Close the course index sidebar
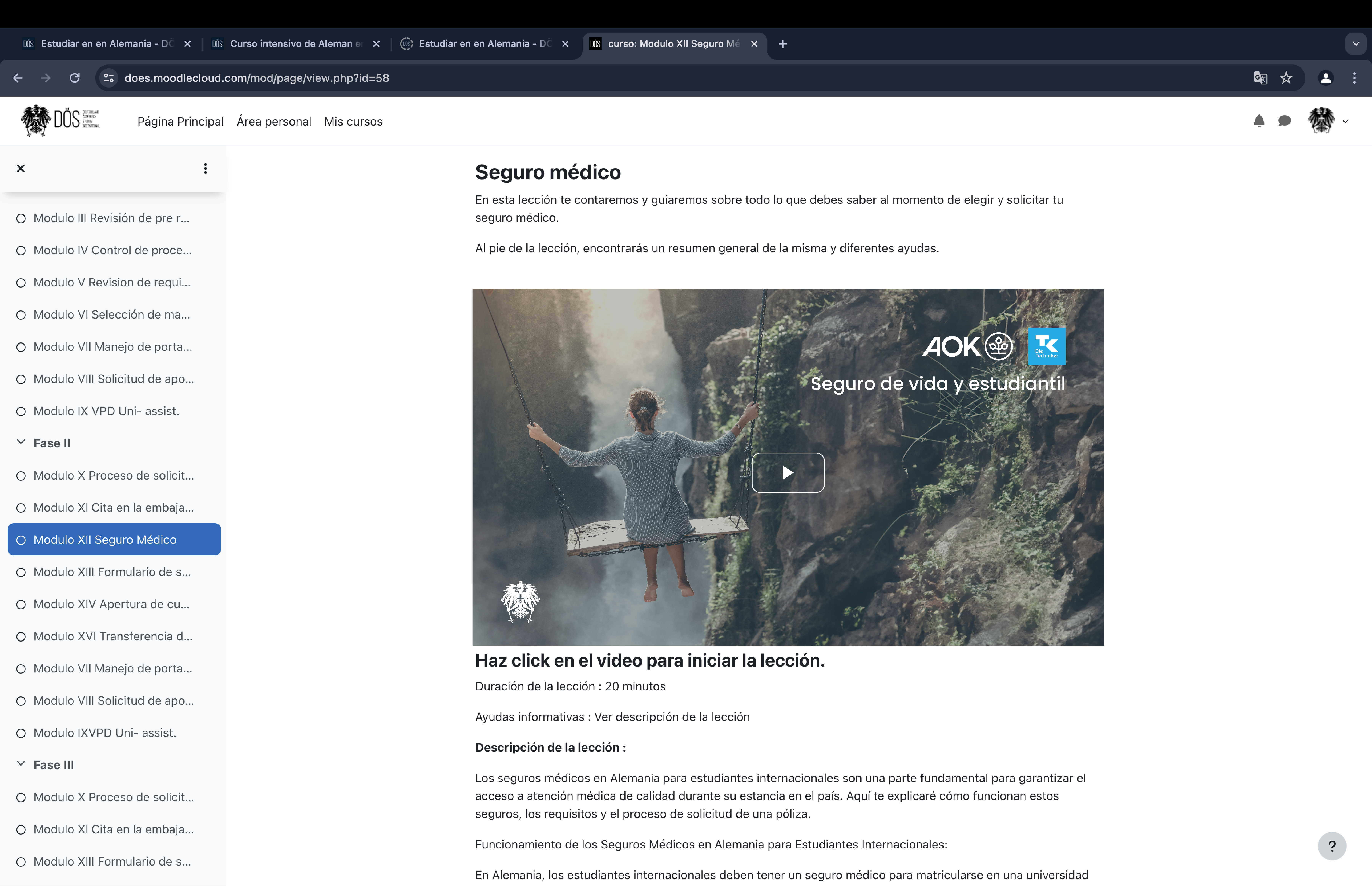Viewport: 1372px width, 886px height. tap(21, 169)
